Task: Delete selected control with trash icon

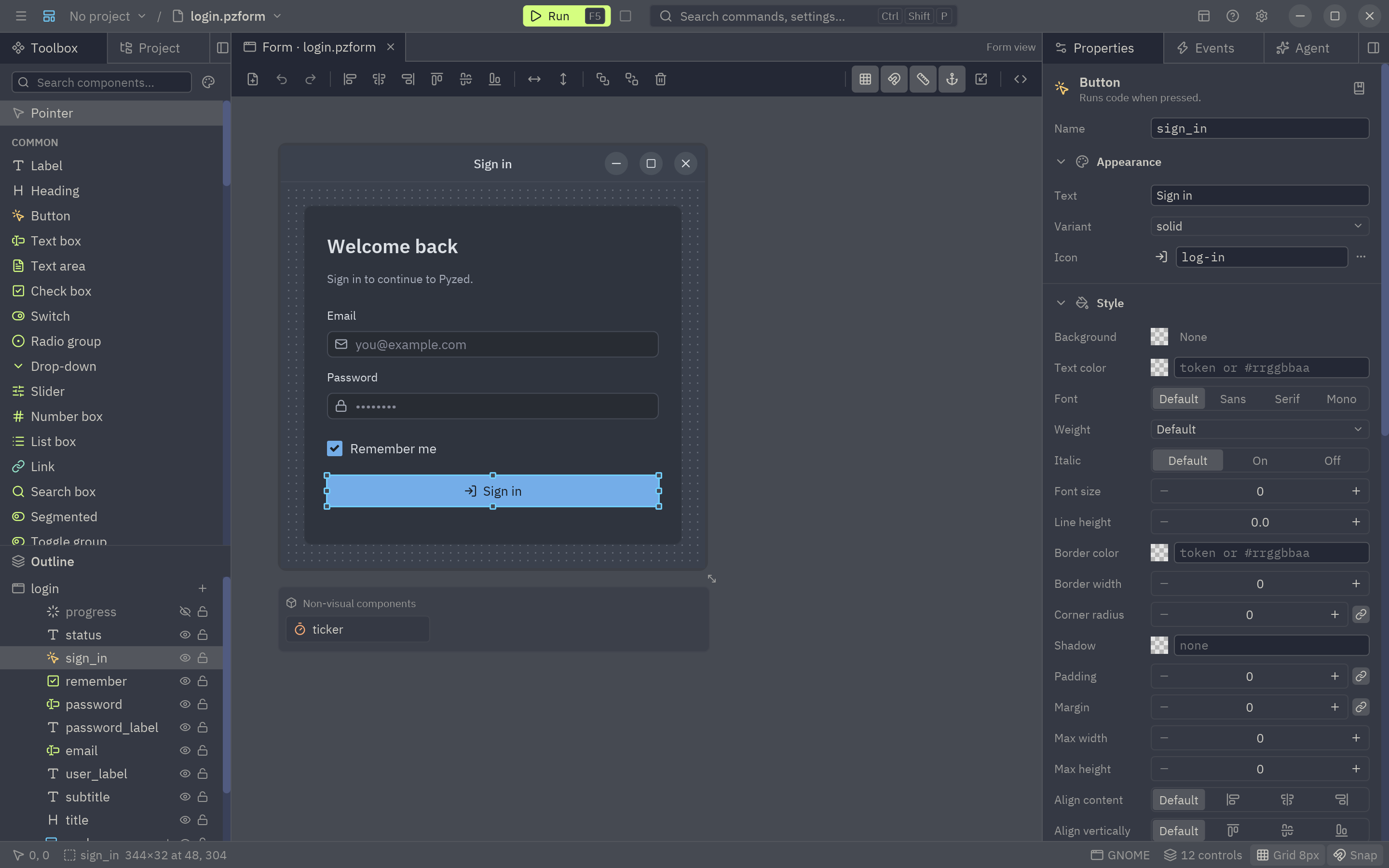Action: [661, 79]
